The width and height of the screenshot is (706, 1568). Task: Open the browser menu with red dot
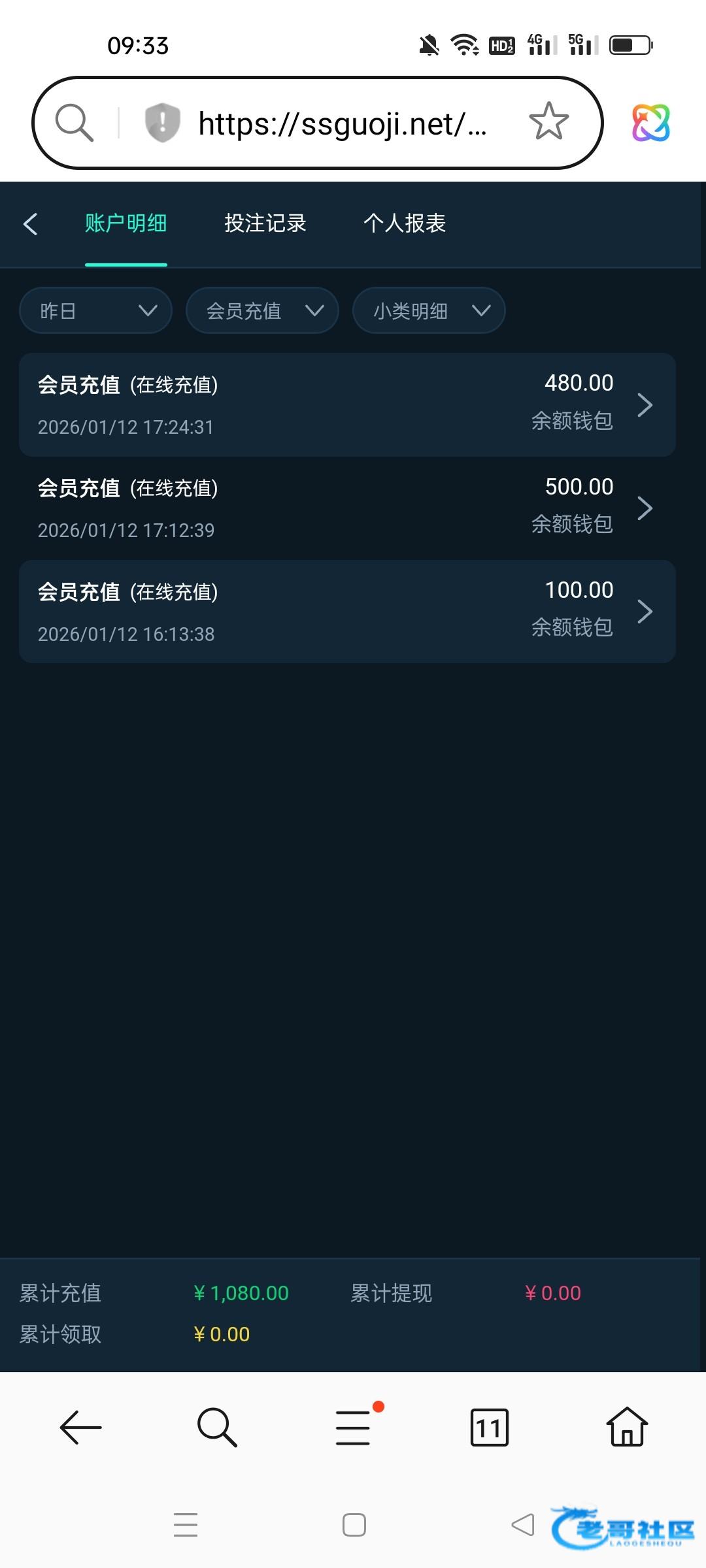(x=354, y=1428)
